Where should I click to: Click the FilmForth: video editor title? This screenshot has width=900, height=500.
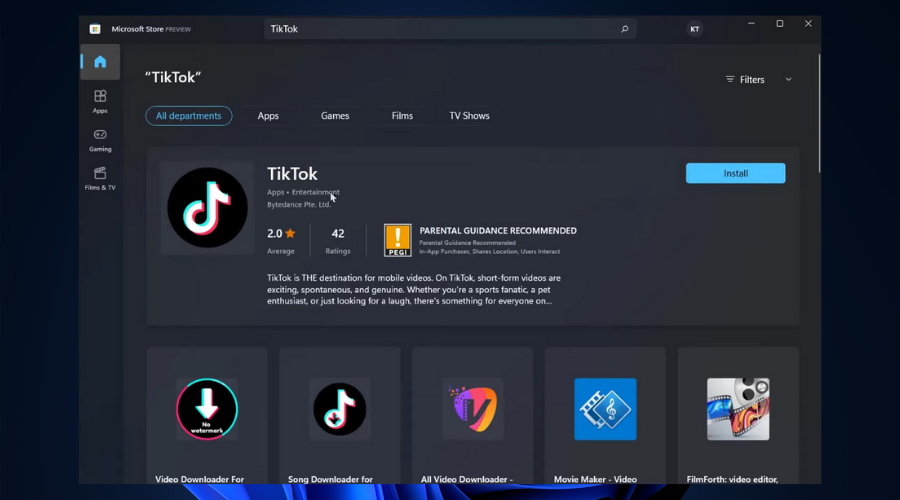point(732,479)
